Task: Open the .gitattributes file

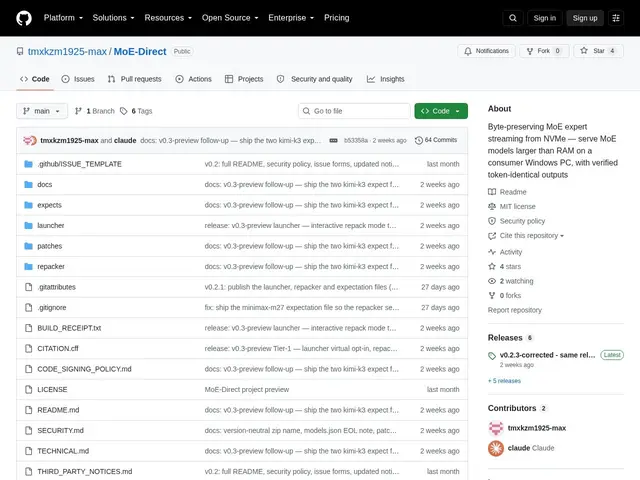Action: [56, 287]
